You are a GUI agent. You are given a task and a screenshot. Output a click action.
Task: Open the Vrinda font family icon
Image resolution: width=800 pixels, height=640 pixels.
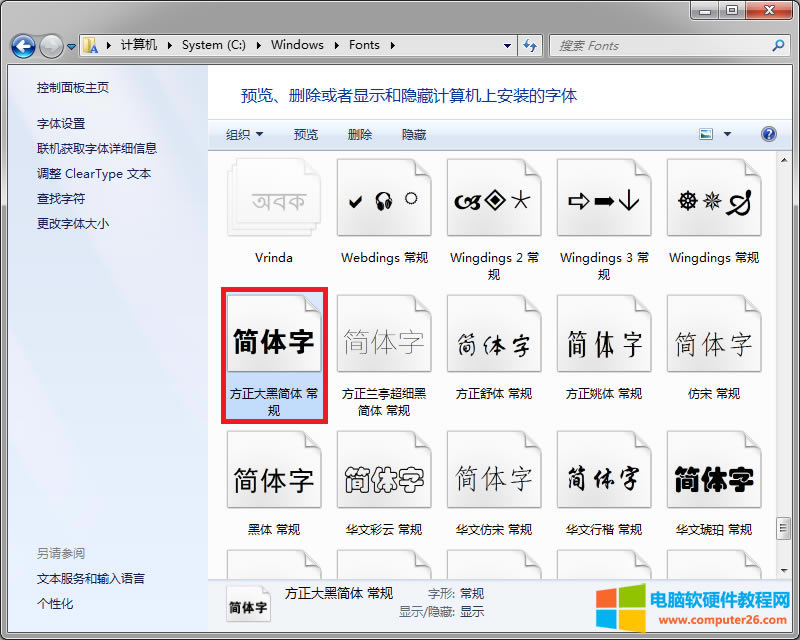click(x=274, y=198)
